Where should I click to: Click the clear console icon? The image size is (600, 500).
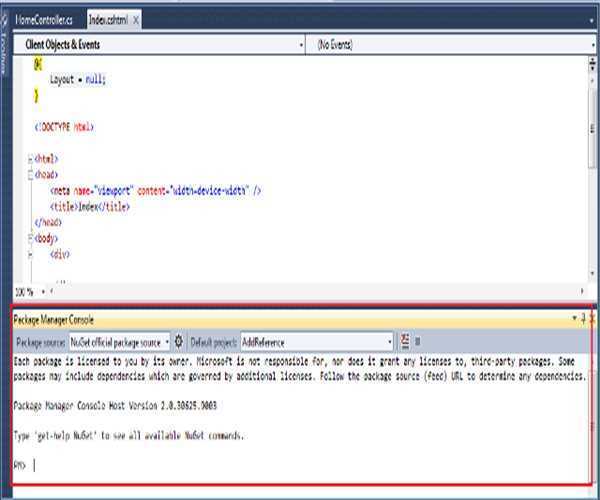pos(404,341)
